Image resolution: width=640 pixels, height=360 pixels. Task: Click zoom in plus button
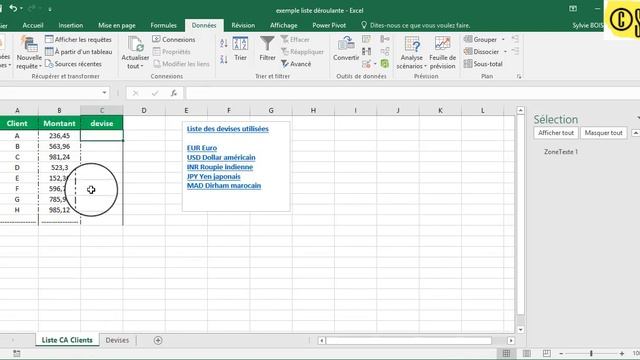[622, 353]
